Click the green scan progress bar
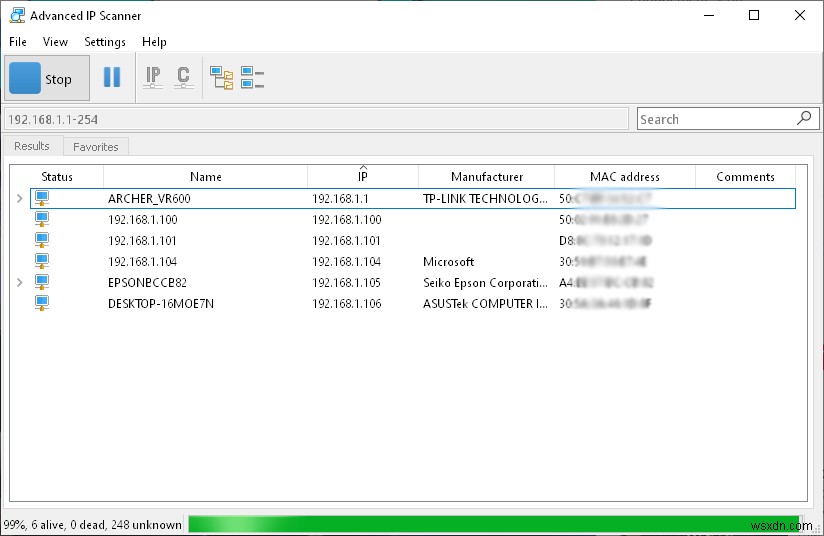 coord(496,524)
